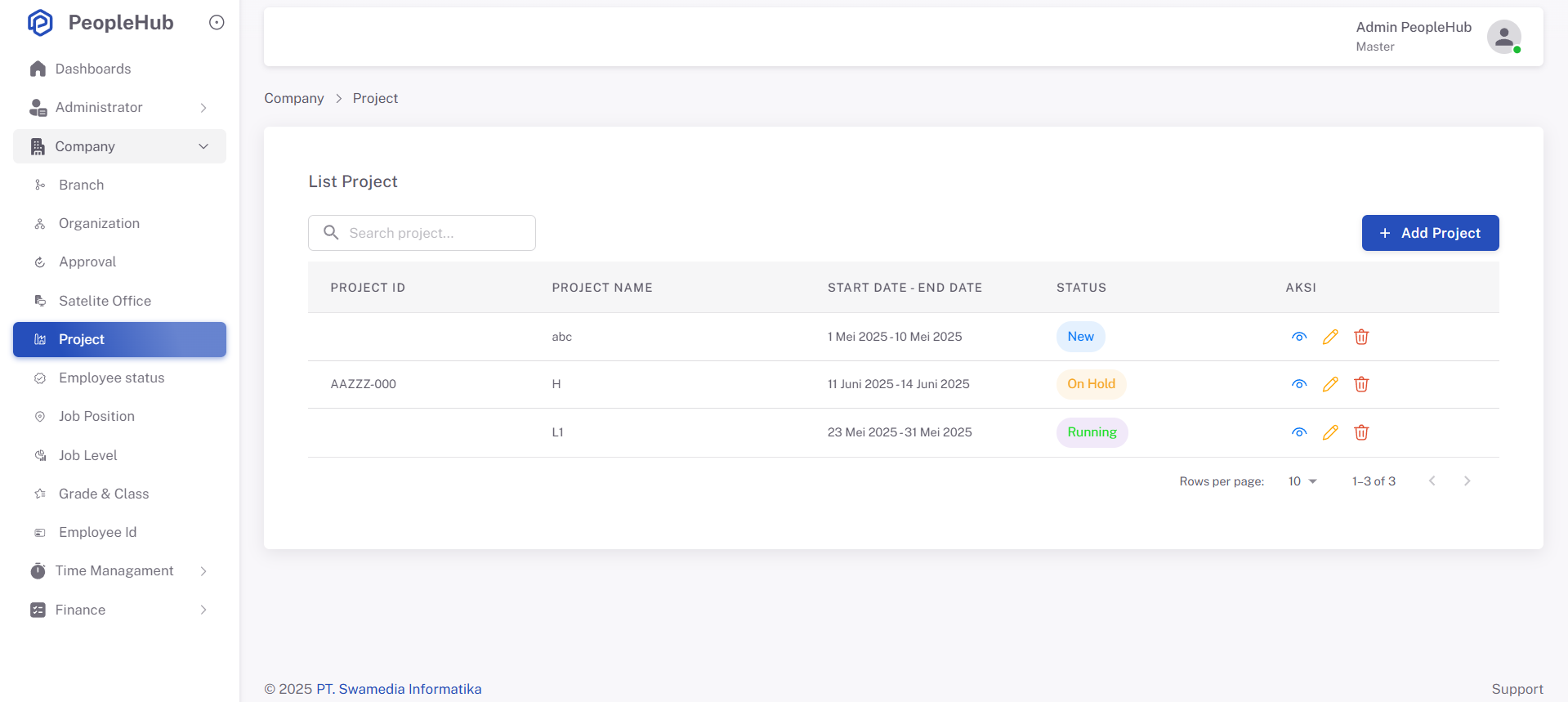Screen dimensions: 1568x702
Task: Expand the Administrator menu
Action: click(x=119, y=107)
